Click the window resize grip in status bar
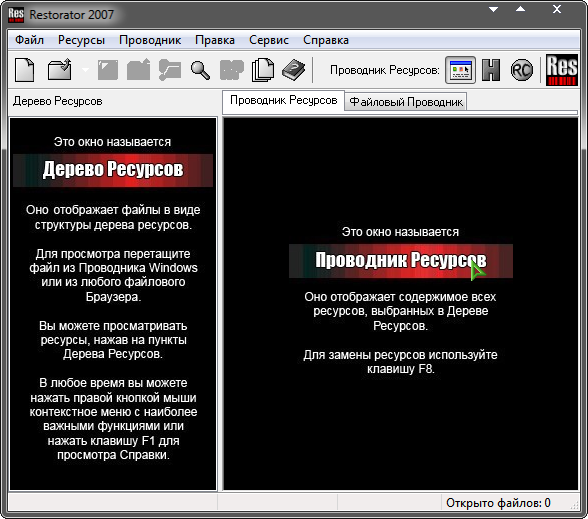Viewport: 588px width, 519px height. pyautogui.click(x=574, y=505)
